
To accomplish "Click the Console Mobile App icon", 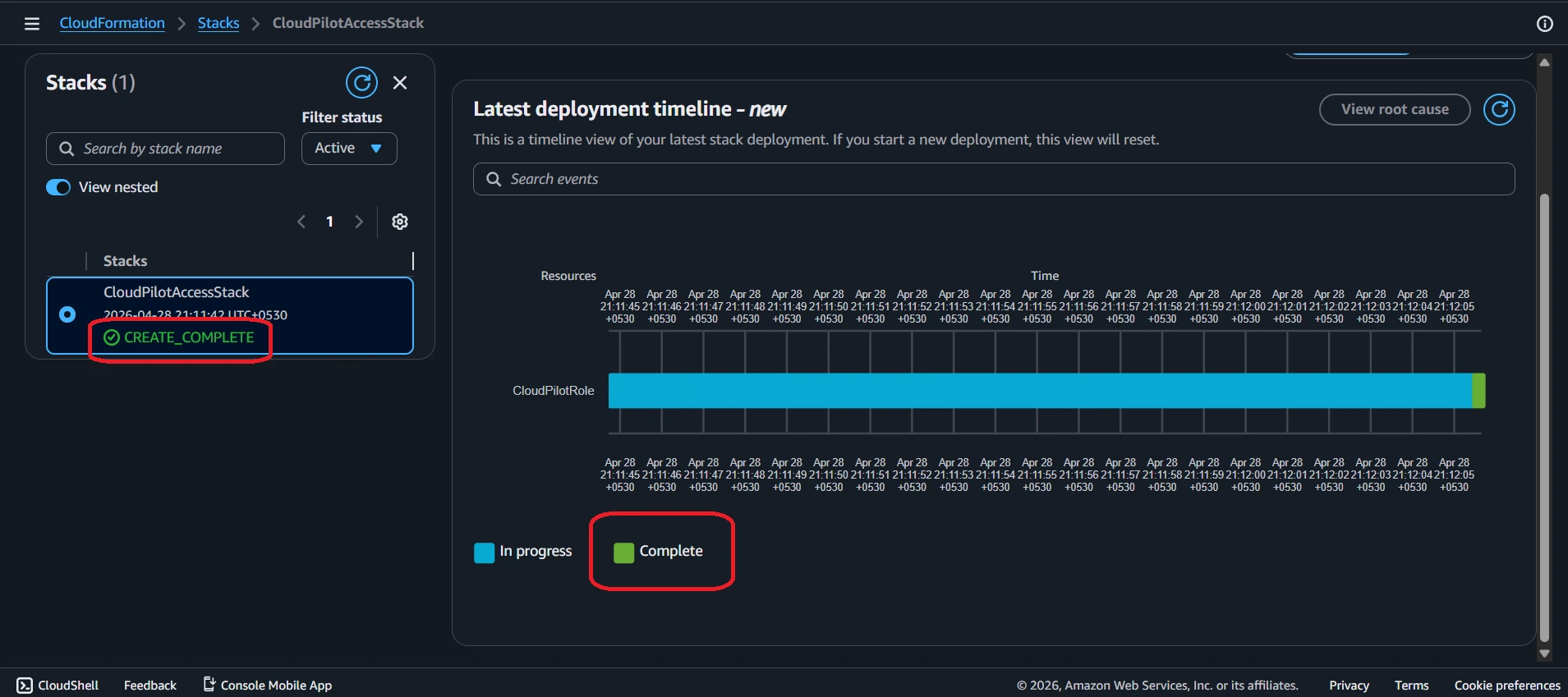I will [209, 684].
